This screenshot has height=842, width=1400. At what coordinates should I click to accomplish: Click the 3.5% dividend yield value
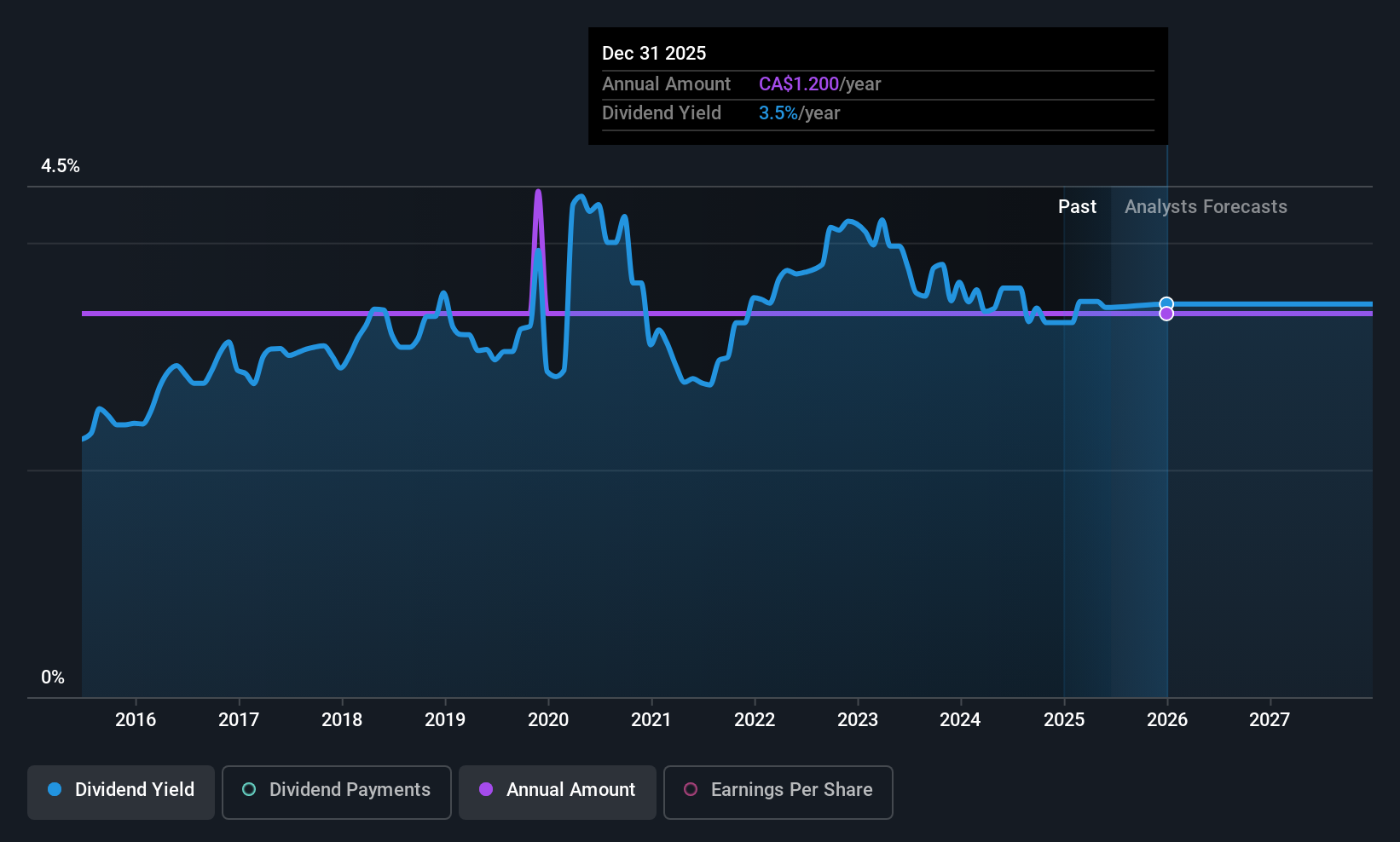pos(778,113)
